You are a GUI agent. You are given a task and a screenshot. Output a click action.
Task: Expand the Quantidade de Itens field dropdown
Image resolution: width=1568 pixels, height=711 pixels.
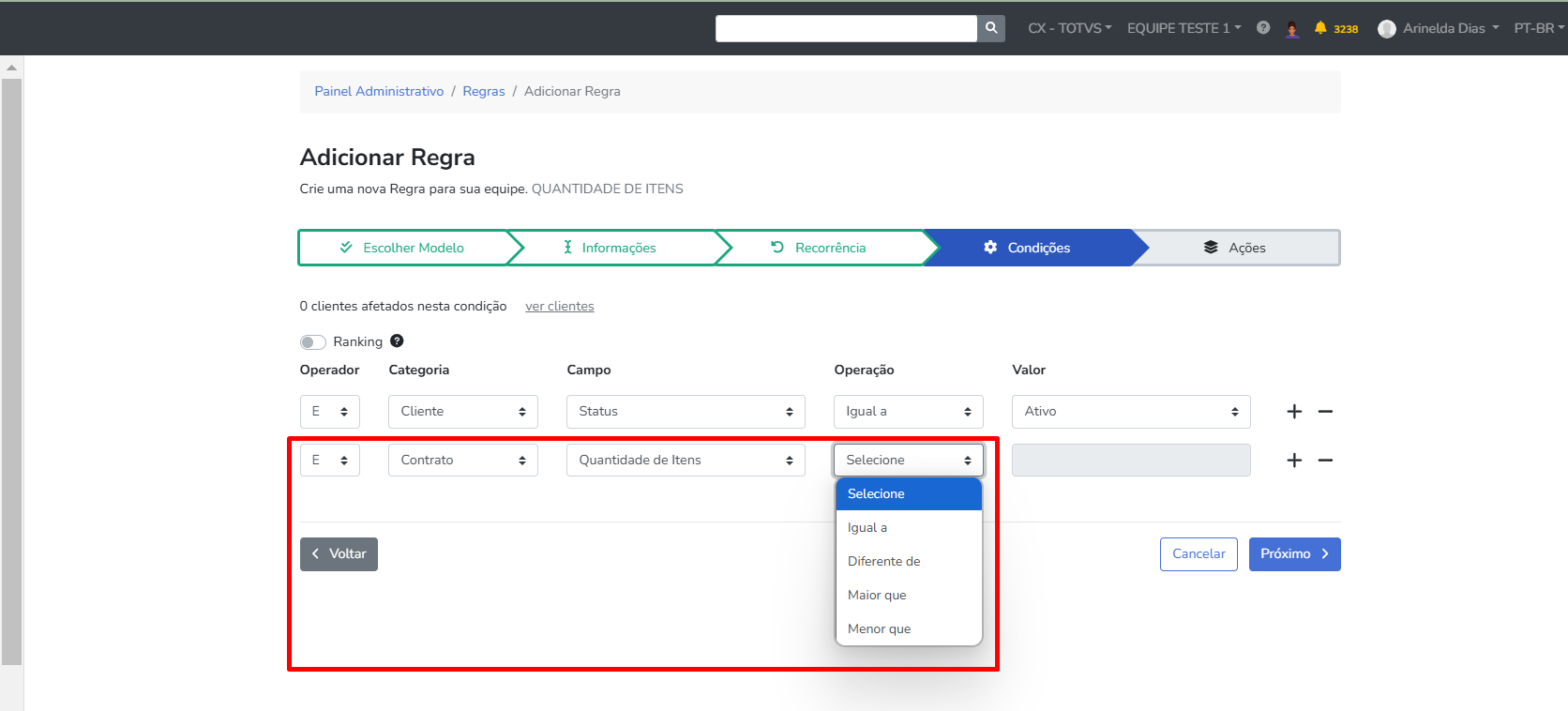point(686,461)
